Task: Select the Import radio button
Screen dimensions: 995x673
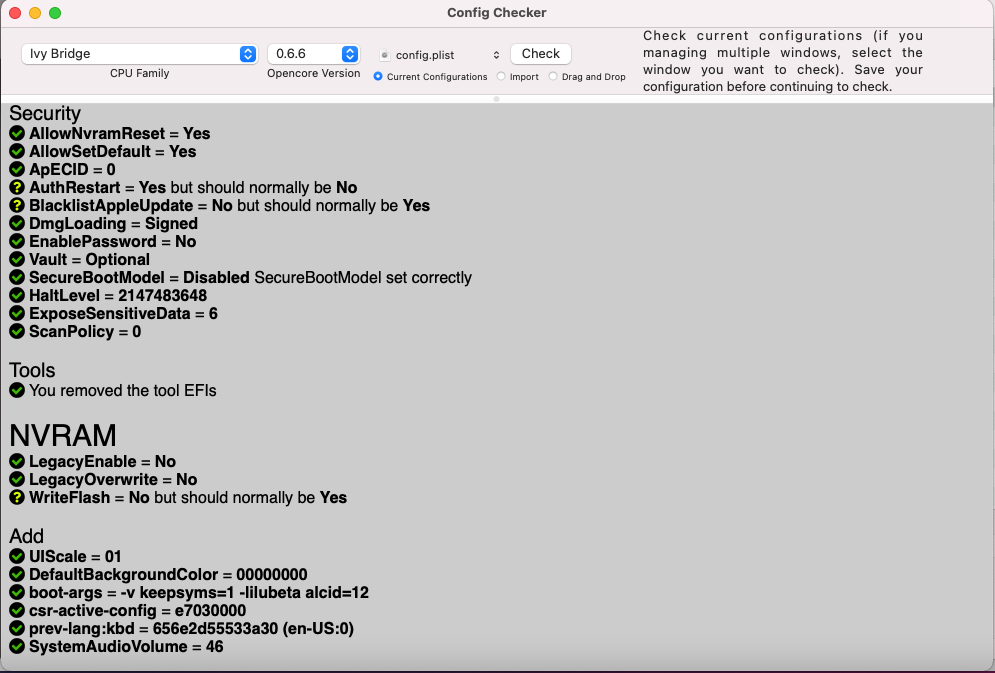Action: pos(501,76)
